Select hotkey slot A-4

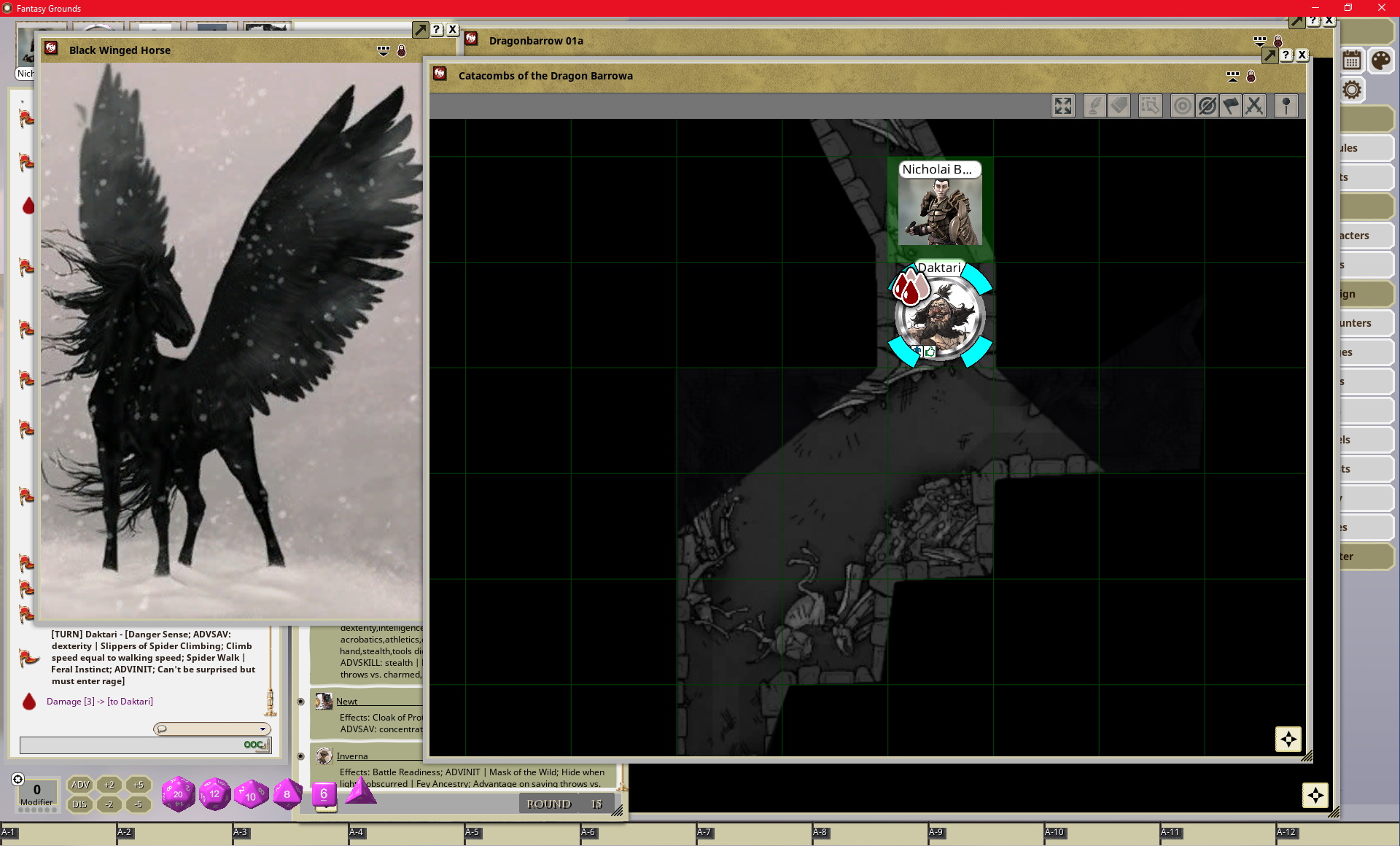tap(405, 835)
